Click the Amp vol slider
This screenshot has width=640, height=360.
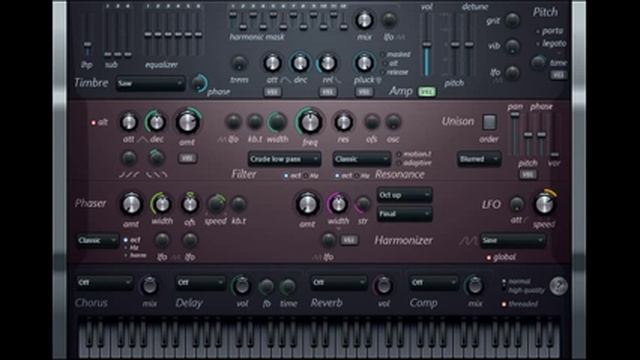click(x=427, y=44)
